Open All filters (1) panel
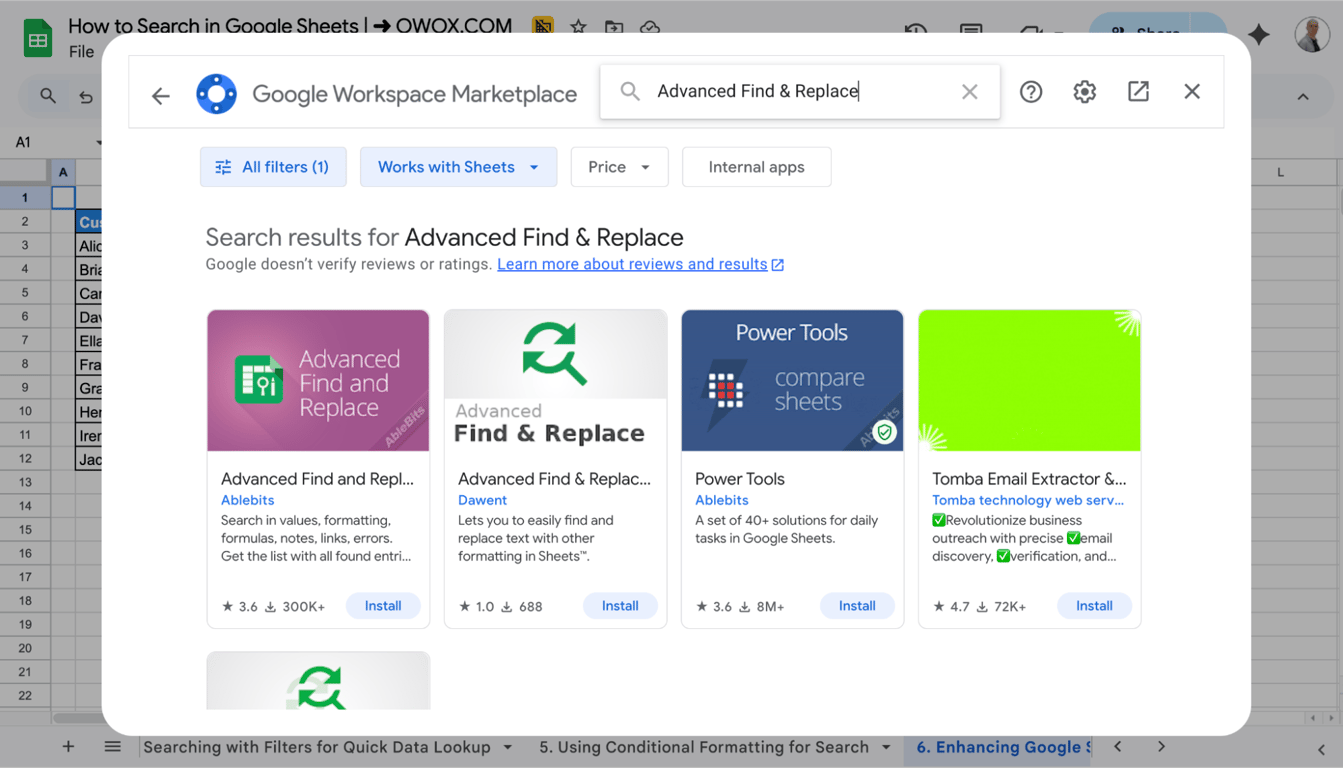The height and width of the screenshot is (768, 1343). pyautogui.click(x=273, y=167)
